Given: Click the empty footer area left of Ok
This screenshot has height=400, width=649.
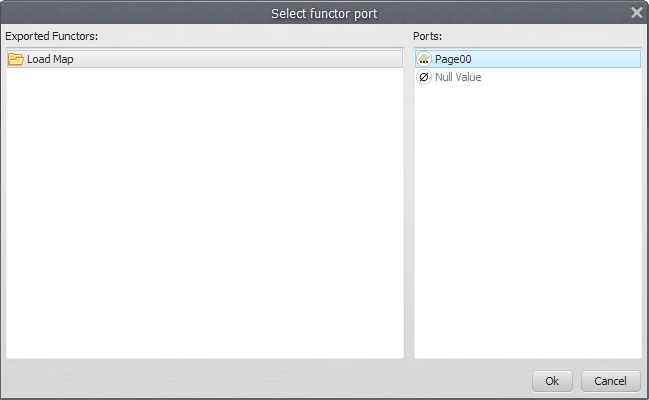Looking at the screenshot, I should [x=270, y=381].
